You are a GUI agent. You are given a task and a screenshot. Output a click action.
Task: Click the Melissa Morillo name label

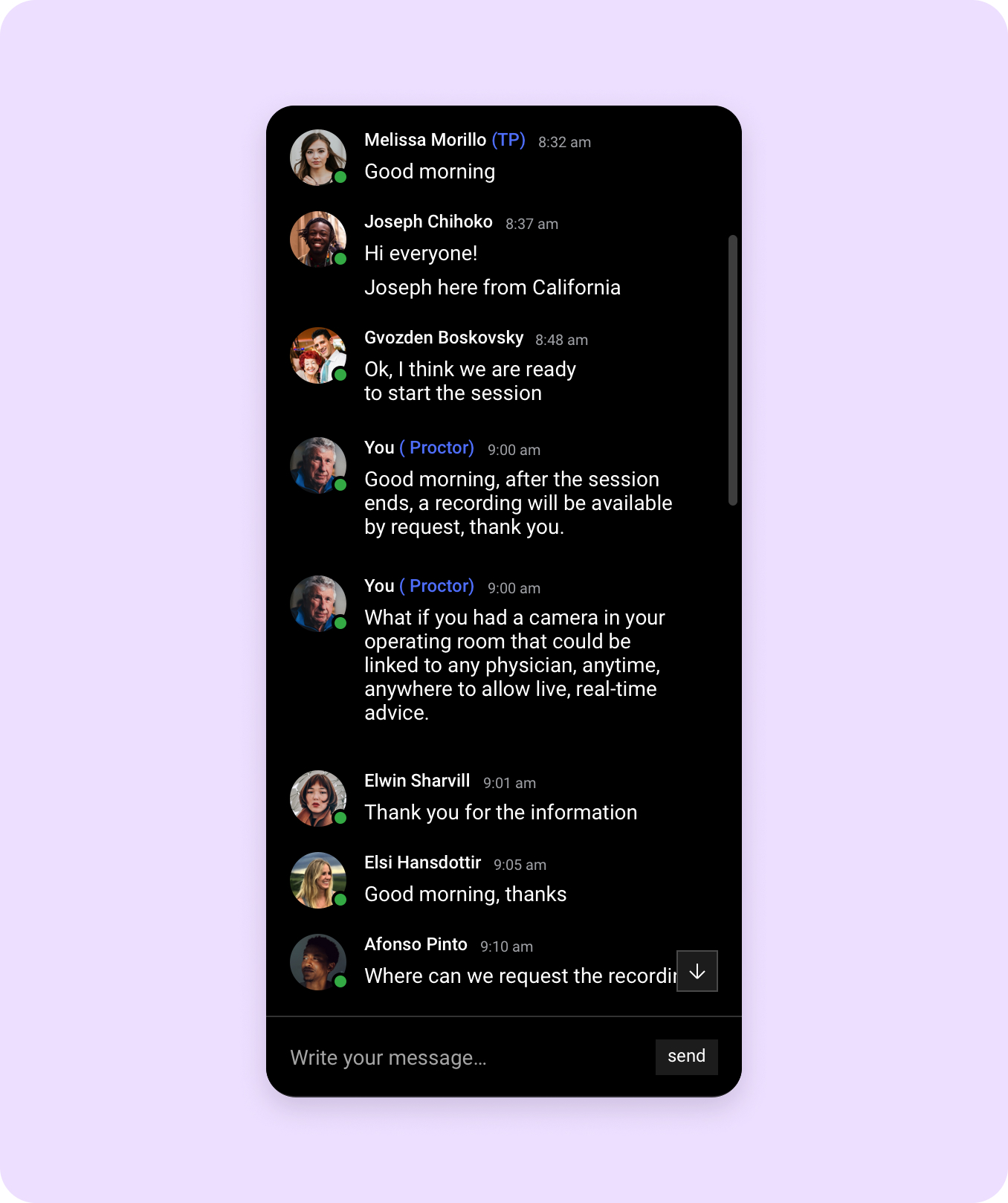pos(425,140)
